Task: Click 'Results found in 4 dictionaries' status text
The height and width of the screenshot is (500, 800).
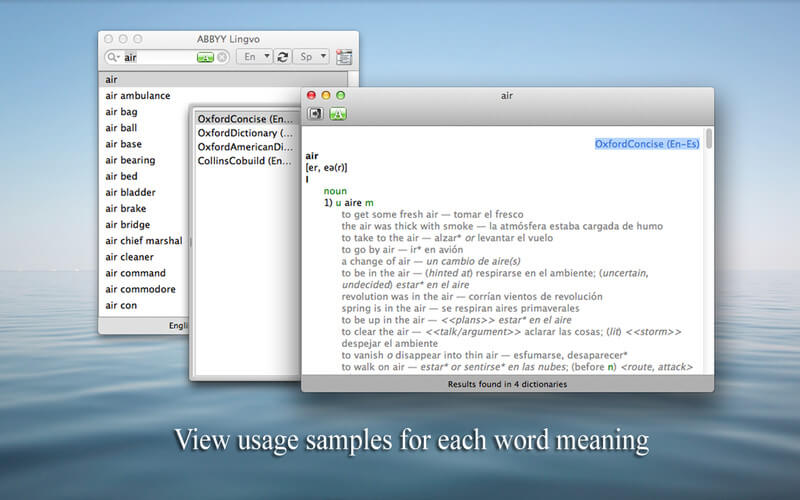Action: [x=507, y=384]
